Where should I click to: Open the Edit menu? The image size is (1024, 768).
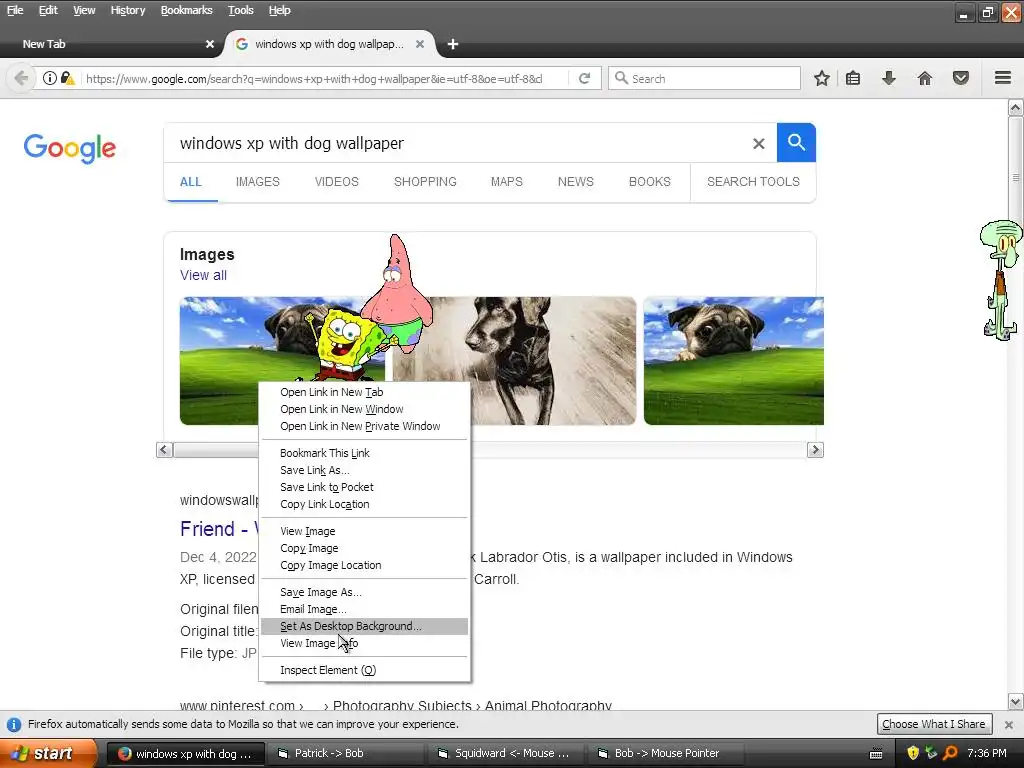point(48,10)
